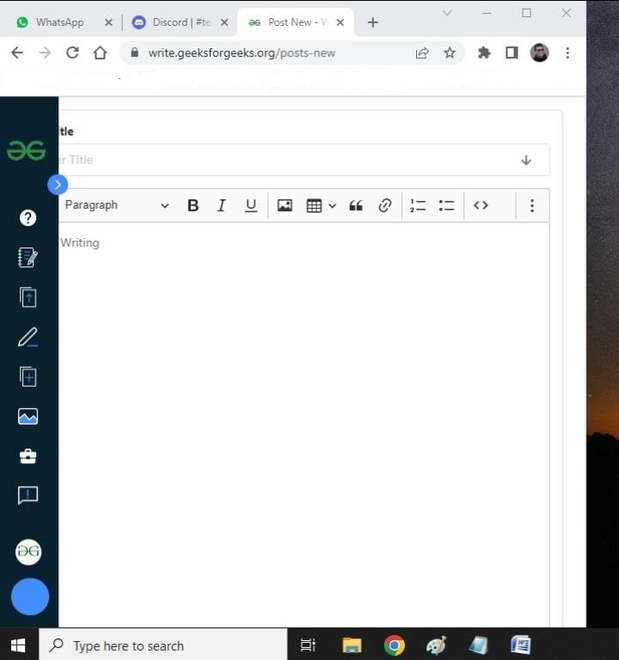Expand the insert table dropdown
619x660 pixels.
tap(332, 206)
